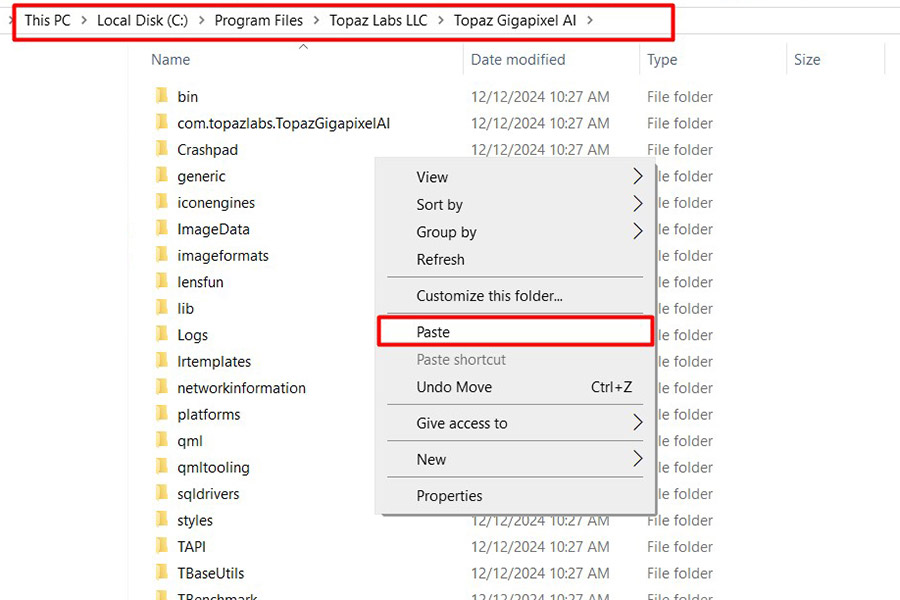The image size is (900, 600).
Task: Click the Crashpad folder icon
Action: (x=162, y=148)
